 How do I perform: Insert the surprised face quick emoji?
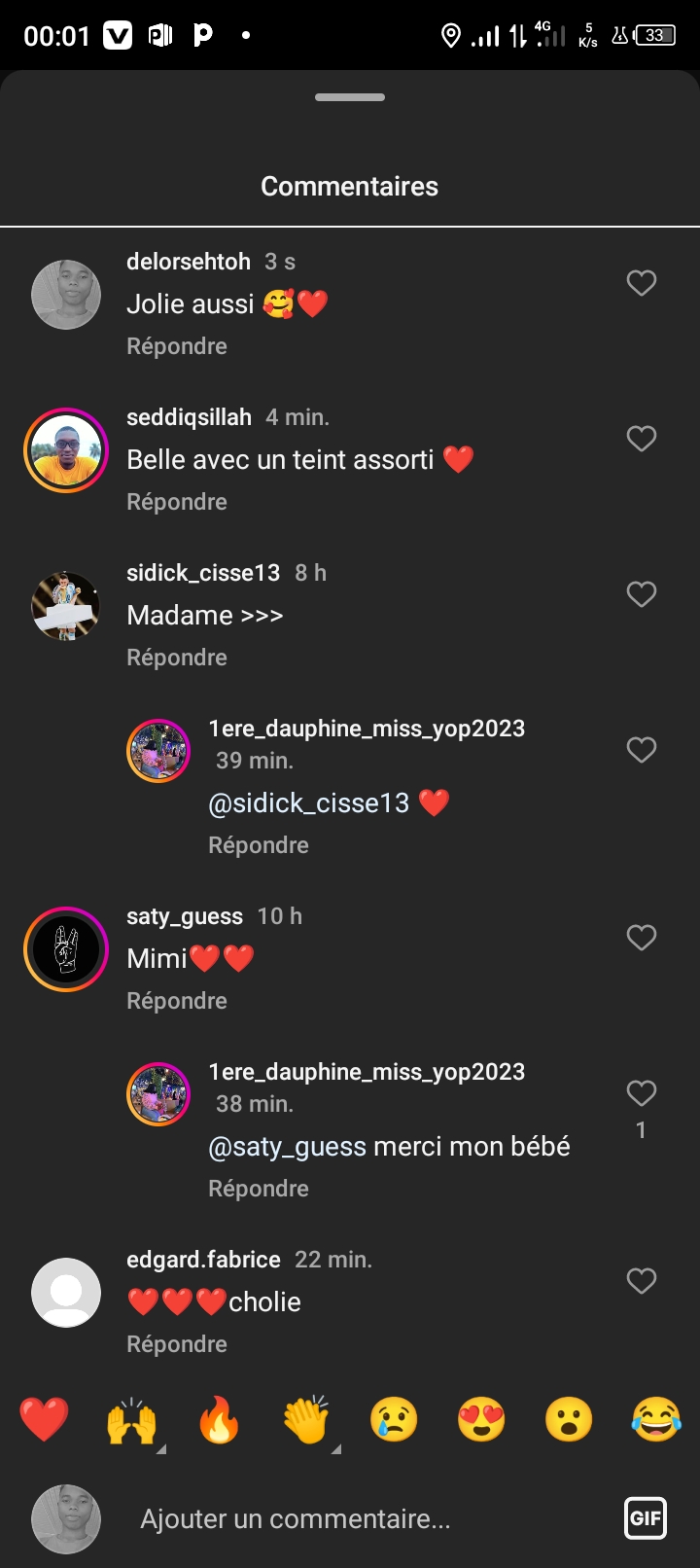click(x=569, y=1420)
